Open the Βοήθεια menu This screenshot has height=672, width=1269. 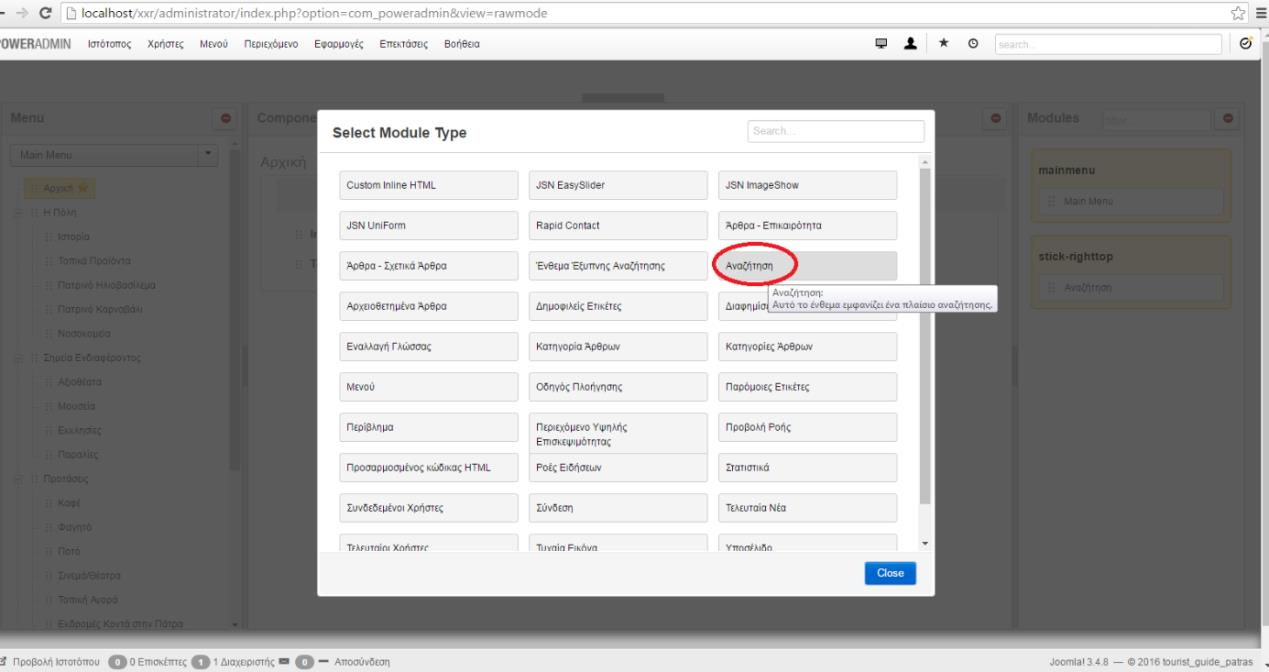click(461, 44)
